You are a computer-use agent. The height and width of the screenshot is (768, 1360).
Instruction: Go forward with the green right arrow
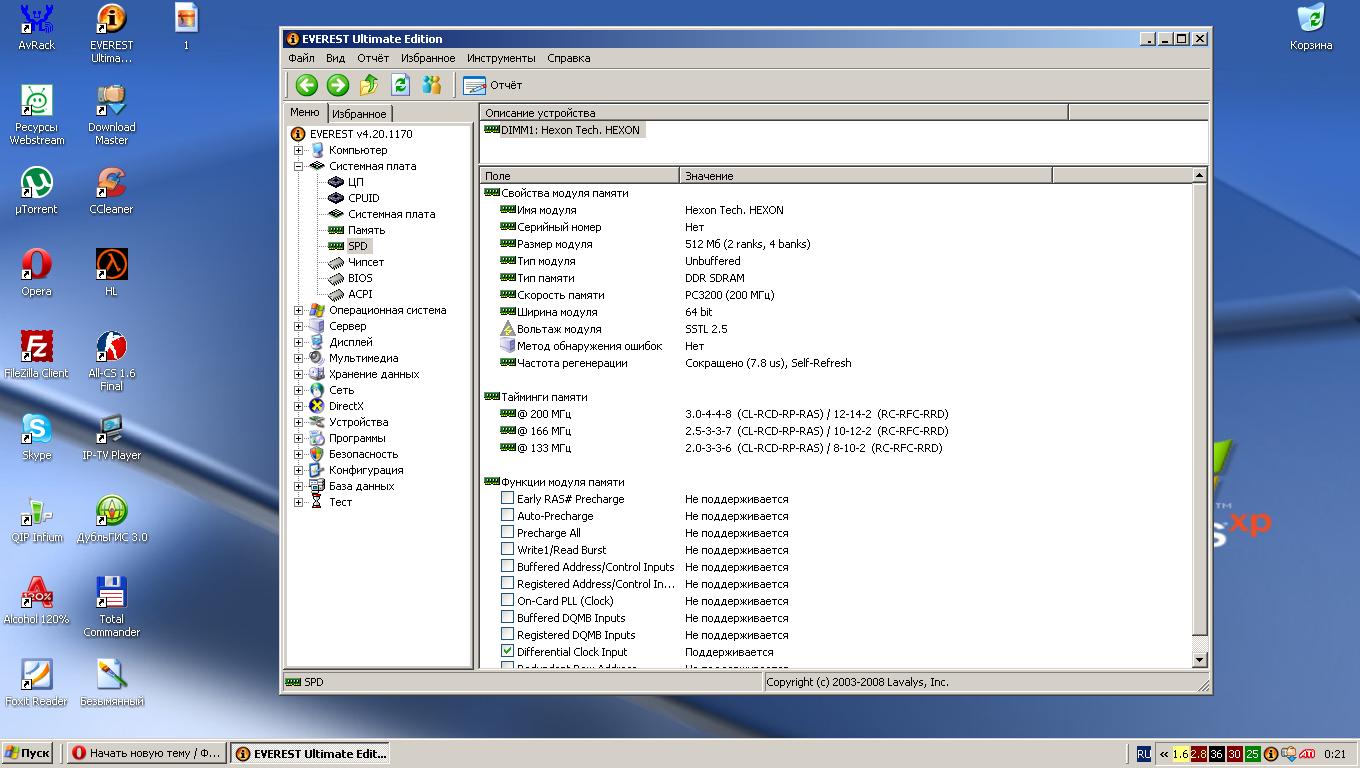coord(338,85)
